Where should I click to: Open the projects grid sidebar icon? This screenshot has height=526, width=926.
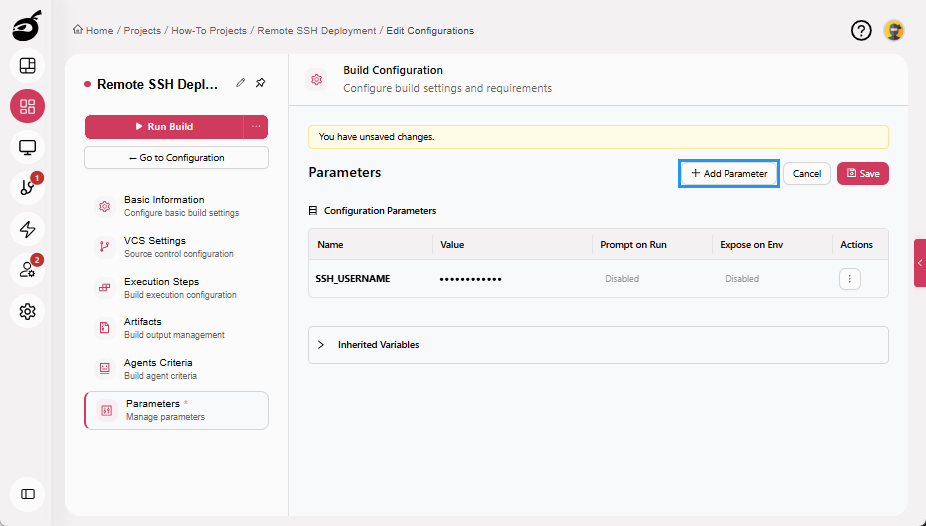coord(27,106)
